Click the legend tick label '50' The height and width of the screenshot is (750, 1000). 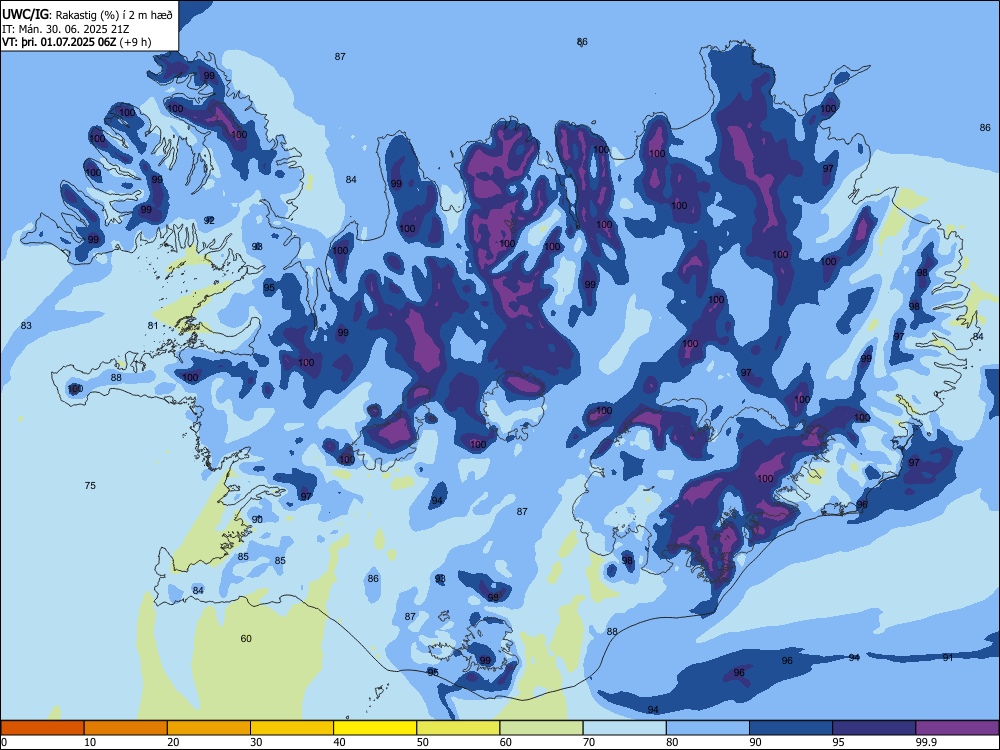(422, 742)
